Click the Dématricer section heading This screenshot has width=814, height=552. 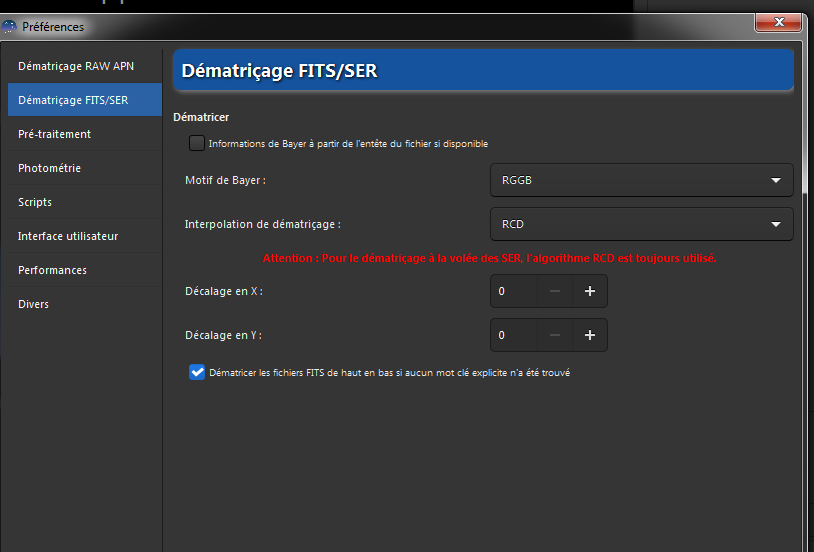point(201,117)
